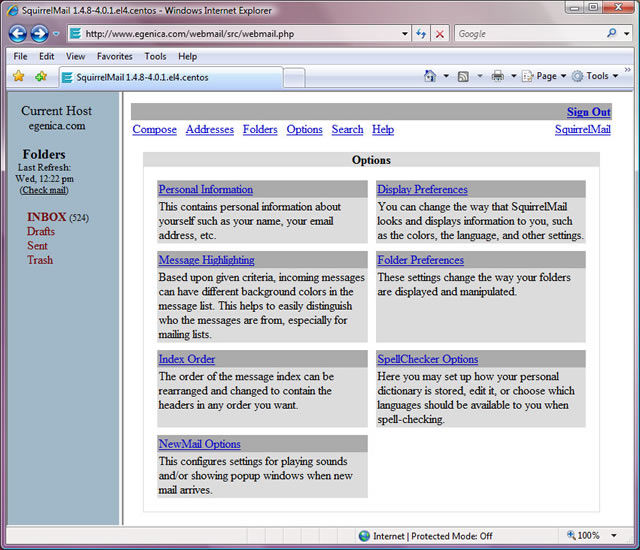
Task: Open NewMail Options
Action: tap(200, 444)
